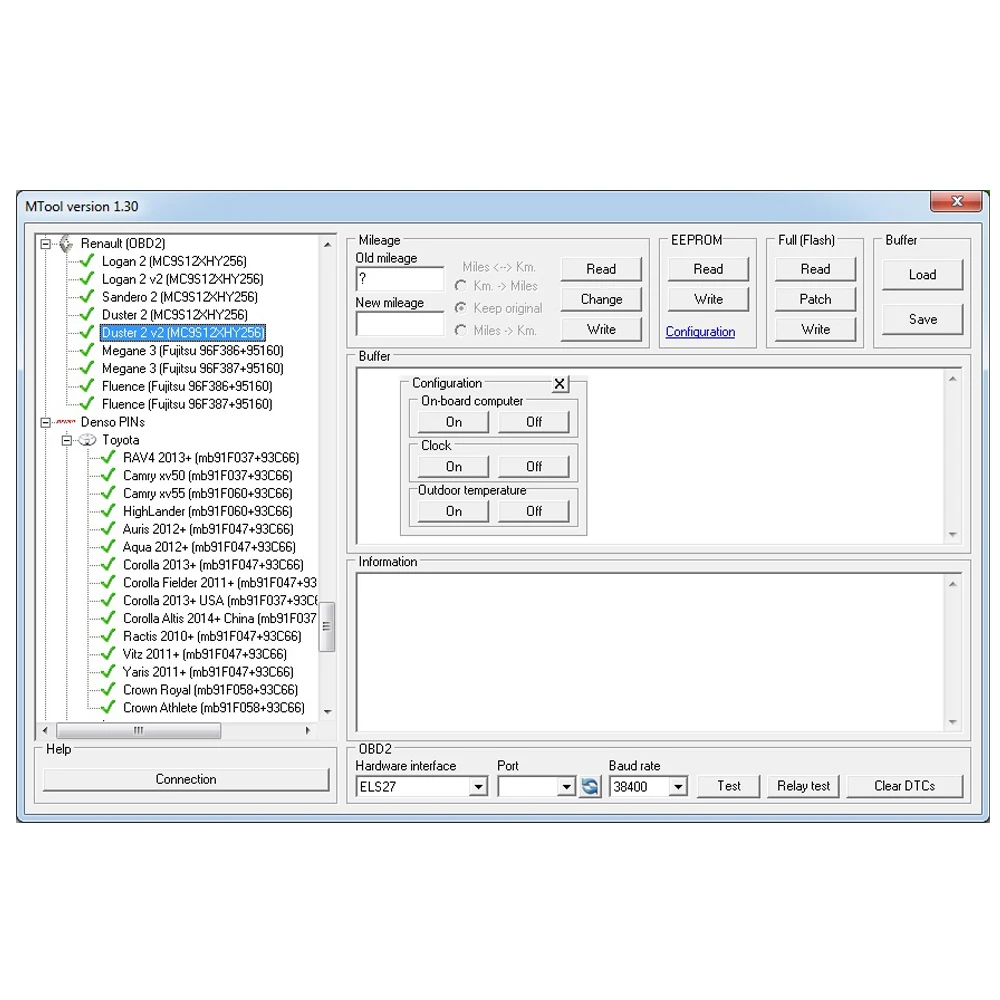Select Aqua 2012+ (mb91F047+93C66)
Viewport: 1000px width, 1000px height.
pyautogui.click(x=209, y=547)
